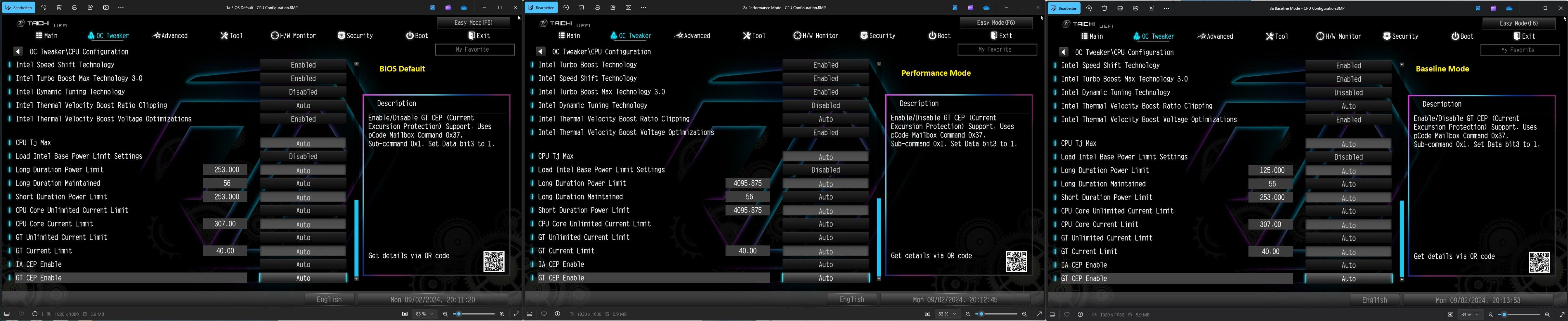
Task: Print the image in BIOS Default window
Action: 75,8
